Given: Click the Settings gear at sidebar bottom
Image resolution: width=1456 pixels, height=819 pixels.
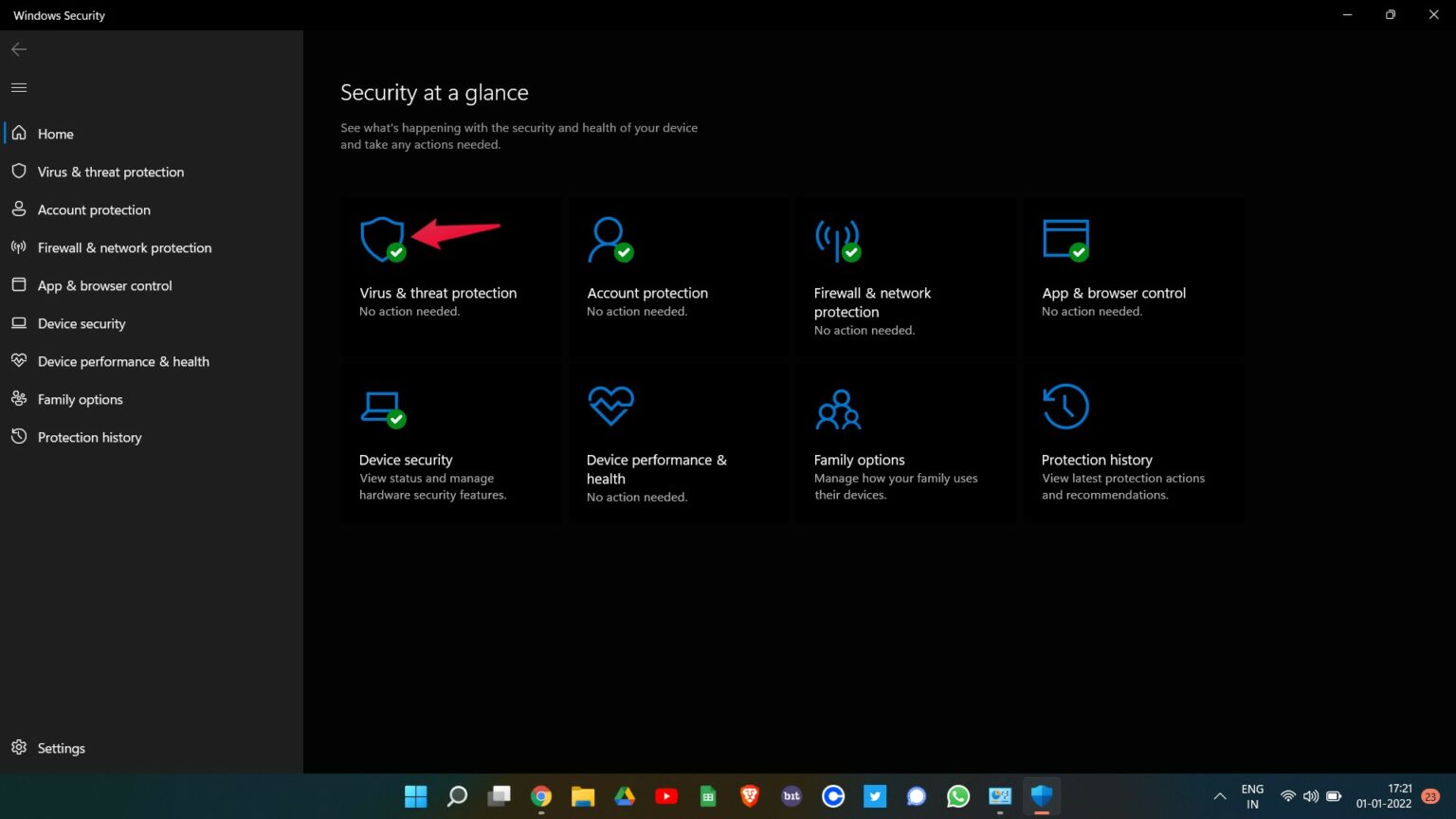Looking at the screenshot, I should [x=20, y=748].
